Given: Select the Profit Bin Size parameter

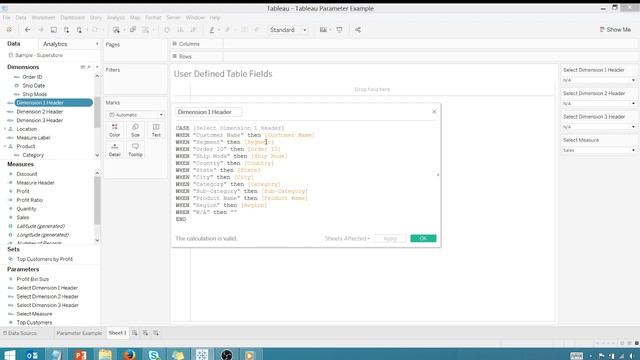Looking at the screenshot, I should (x=33, y=279).
